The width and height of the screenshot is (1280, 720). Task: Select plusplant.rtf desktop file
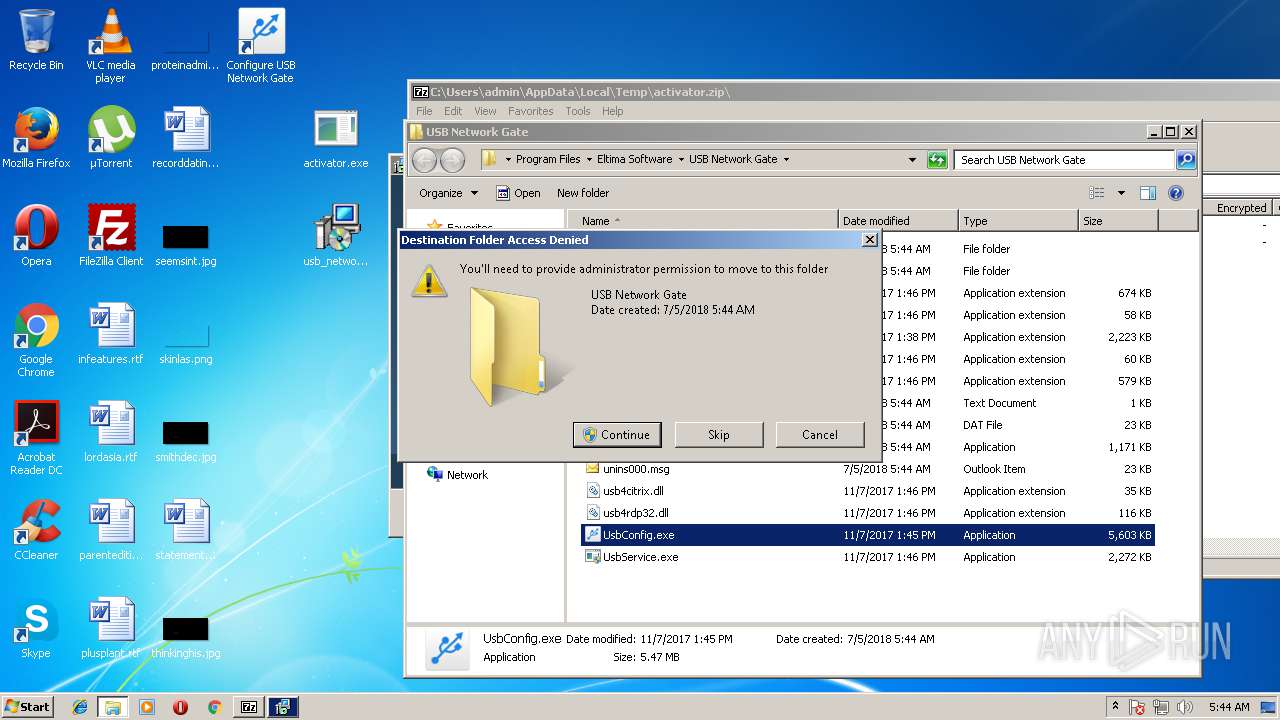[x=111, y=628]
